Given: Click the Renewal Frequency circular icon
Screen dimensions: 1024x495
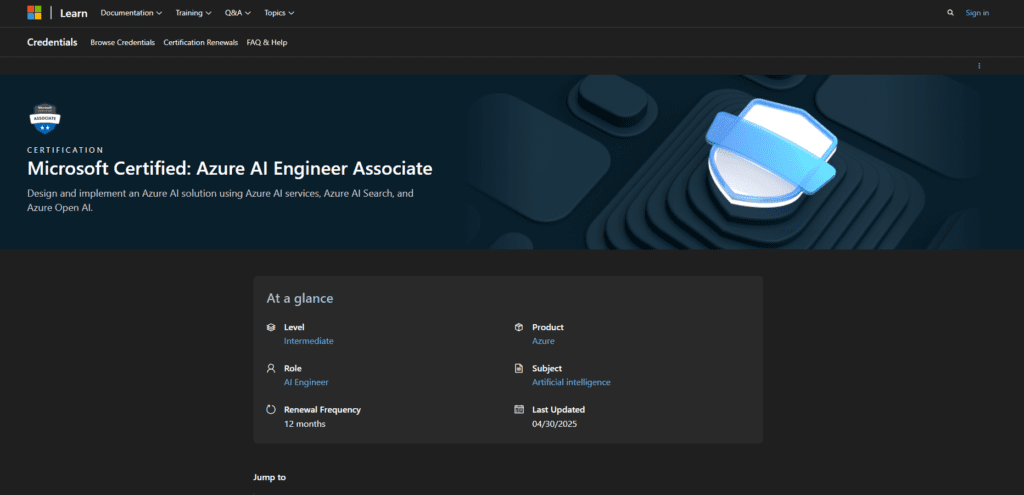Looking at the screenshot, I should pyautogui.click(x=271, y=409).
